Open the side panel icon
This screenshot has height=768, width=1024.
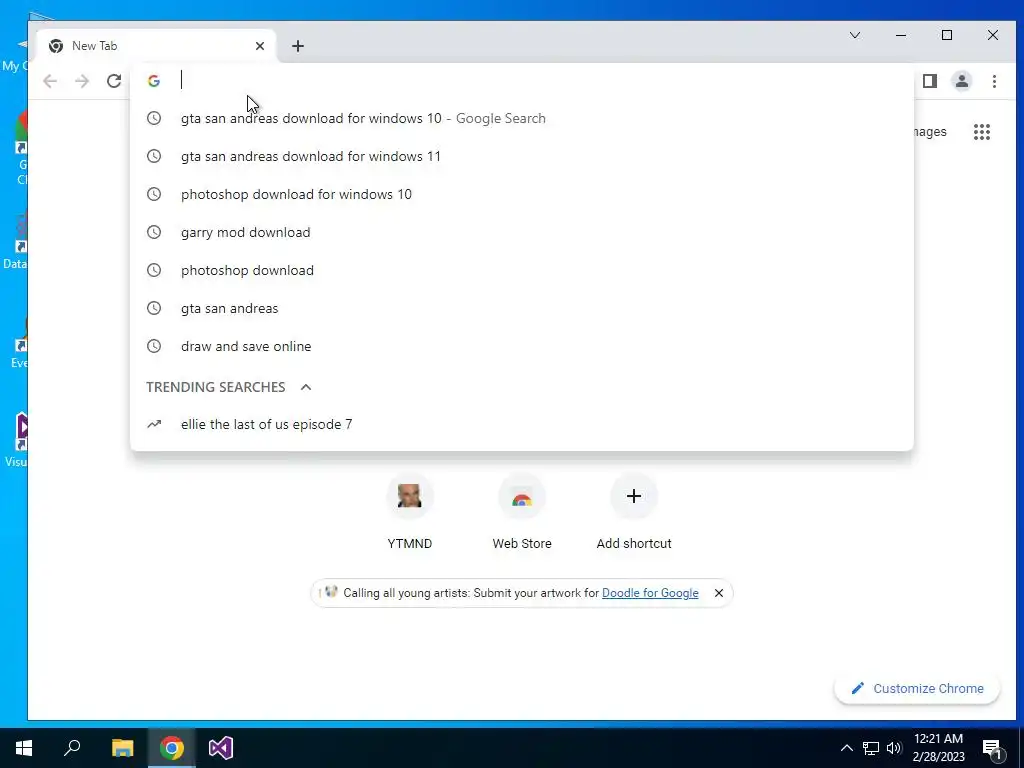929,81
